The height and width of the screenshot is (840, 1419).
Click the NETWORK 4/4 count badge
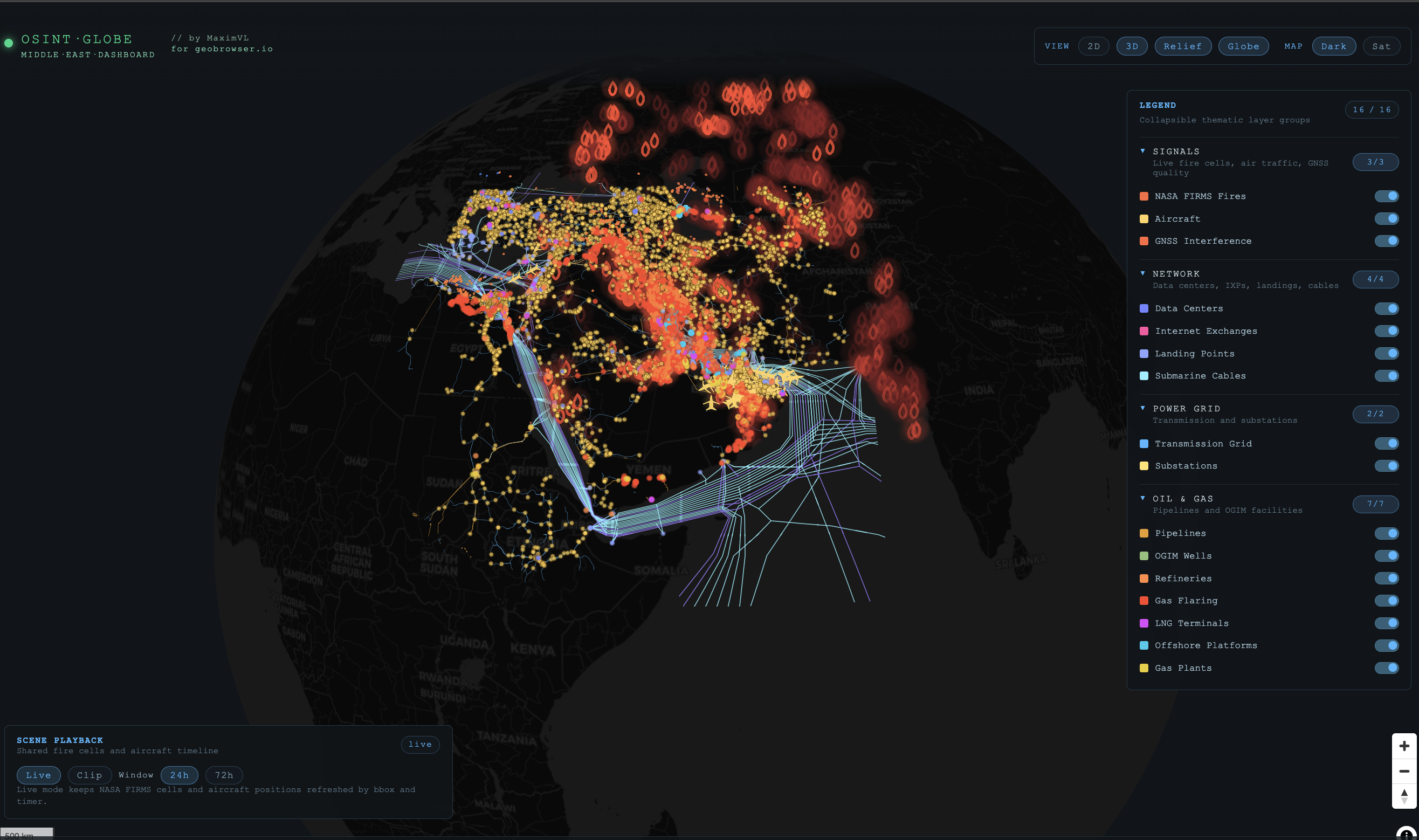coord(1375,279)
